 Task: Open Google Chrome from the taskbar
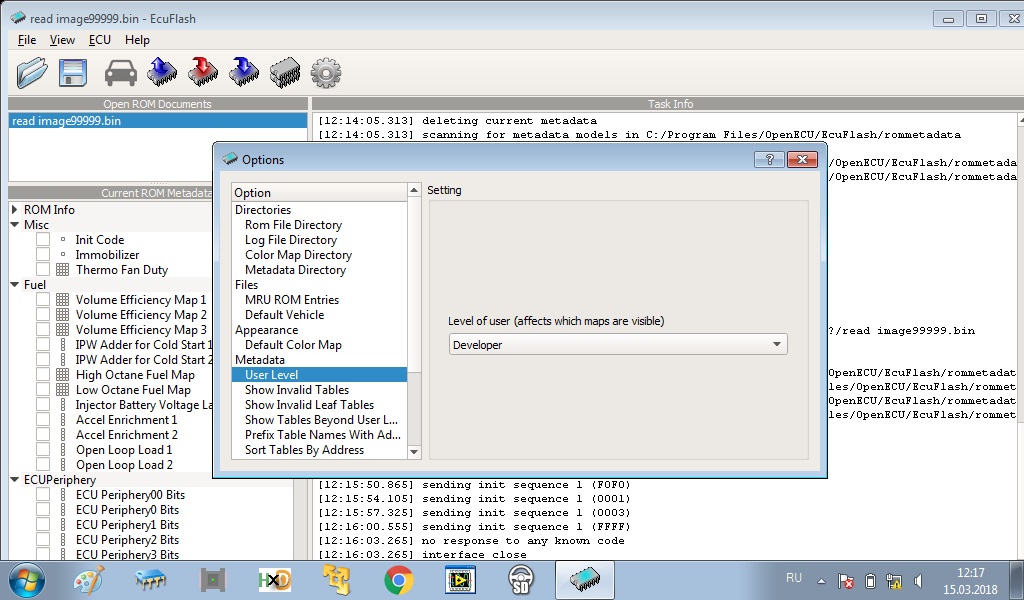tap(398, 580)
